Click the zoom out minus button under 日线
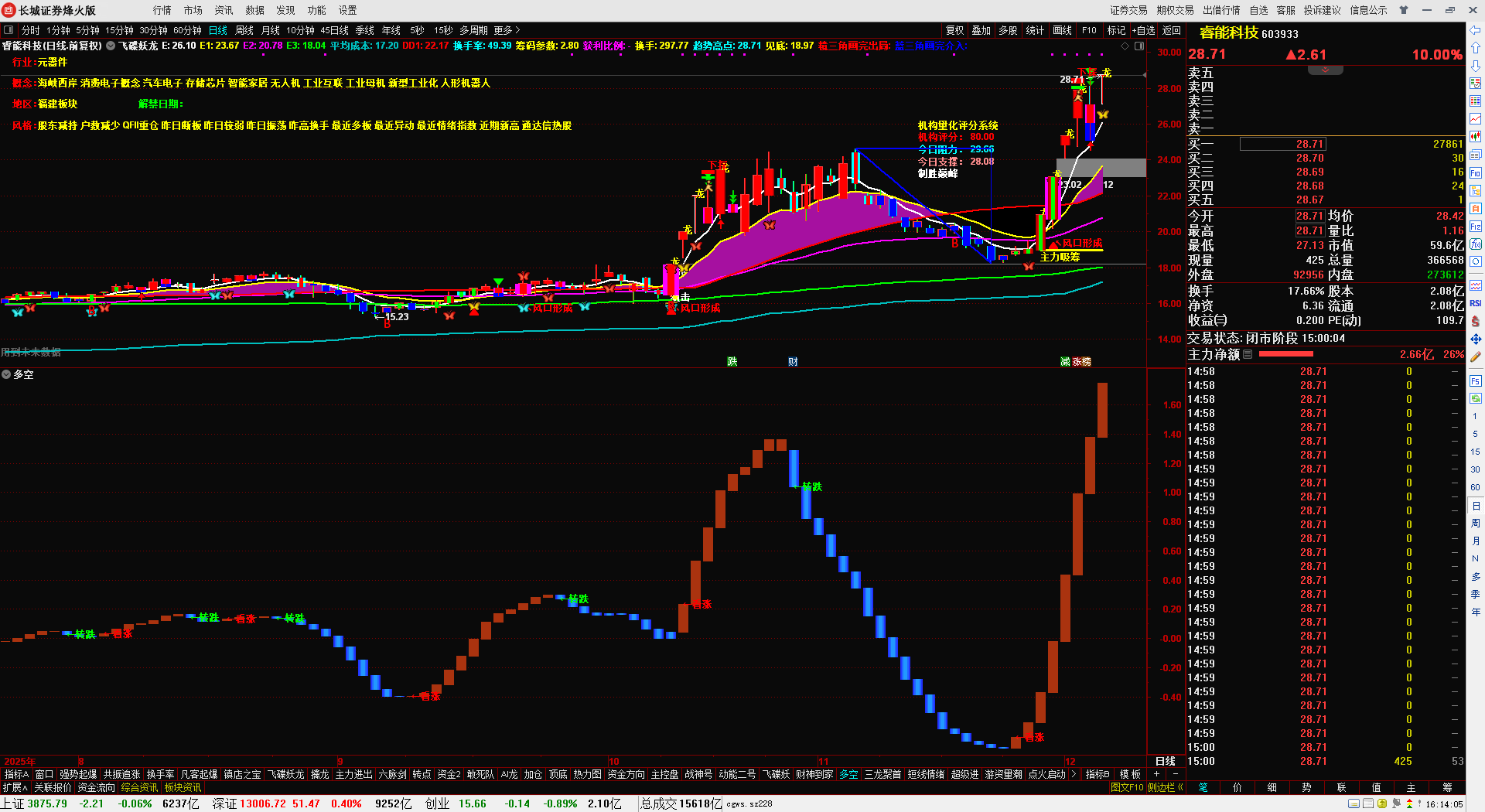The height and width of the screenshot is (812, 1485). (1175, 774)
